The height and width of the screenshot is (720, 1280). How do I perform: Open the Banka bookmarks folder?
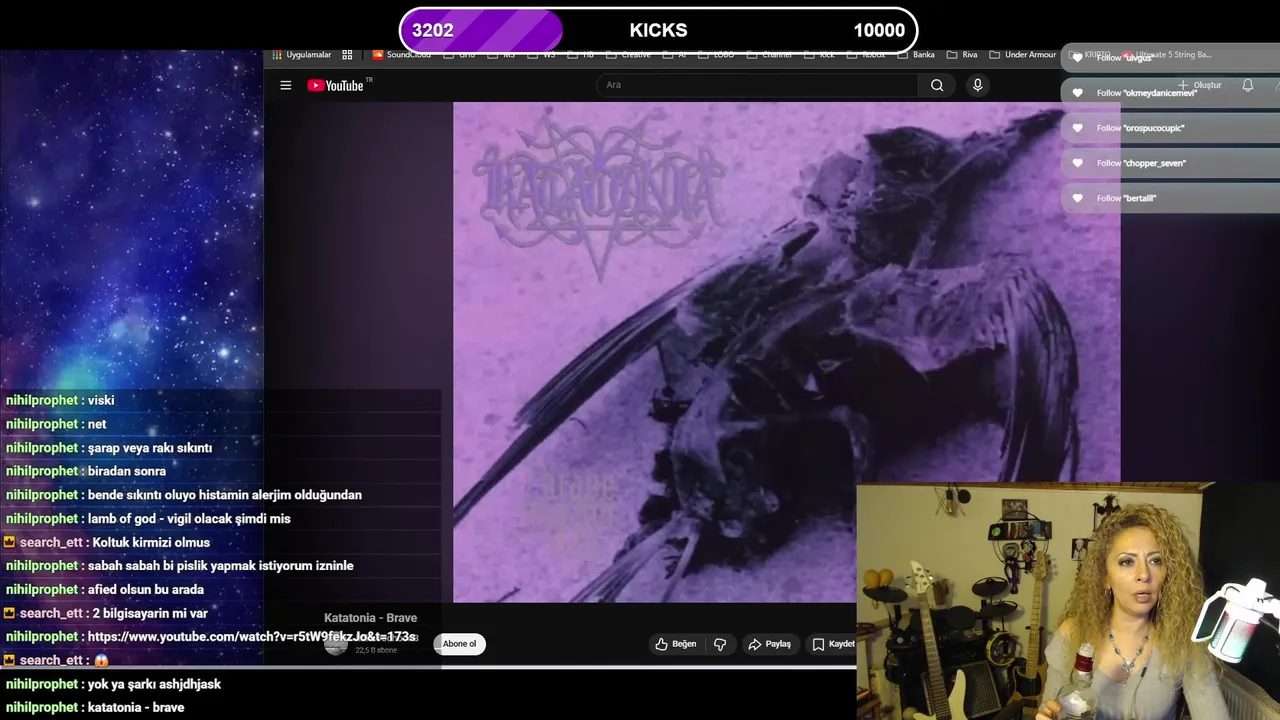click(916, 55)
